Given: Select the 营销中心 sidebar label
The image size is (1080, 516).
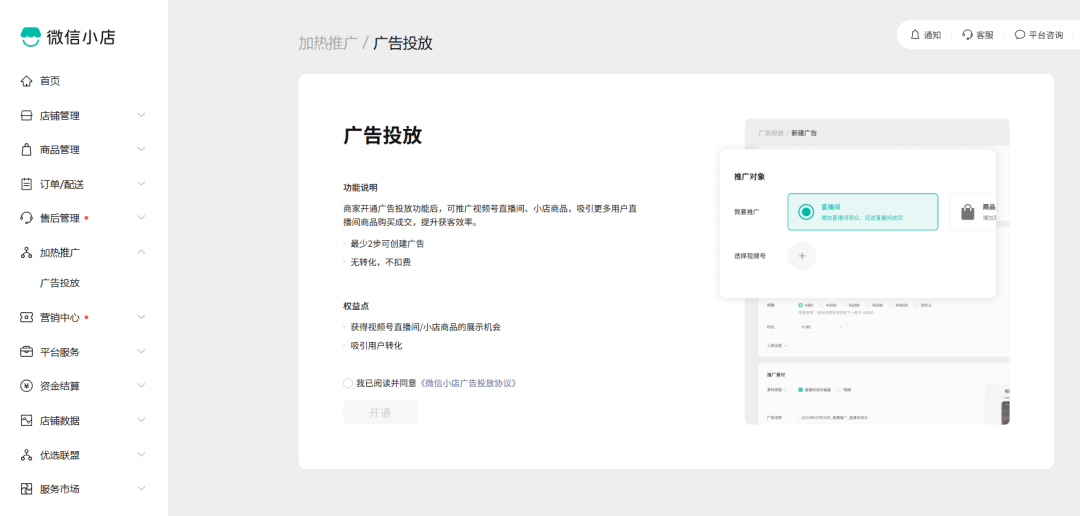Looking at the screenshot, I should (60, 318).
